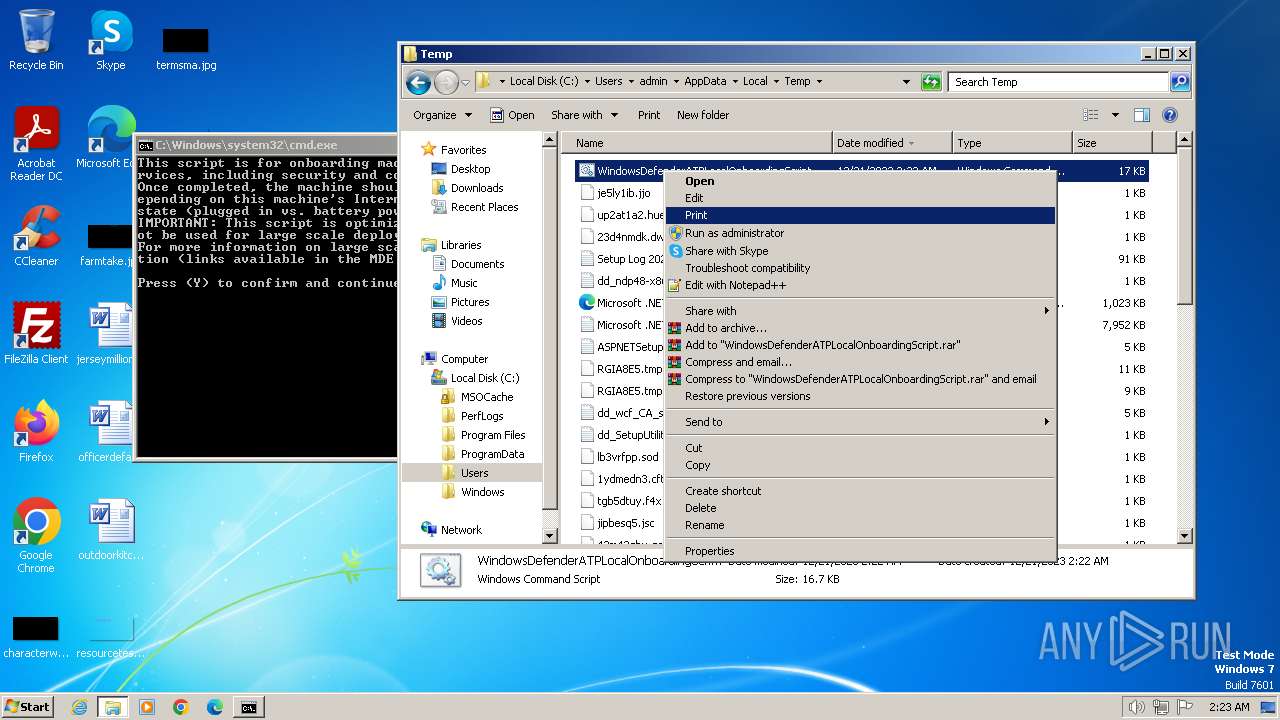Open Windows Media Player in taskbar
Image resolution: width=1280 pixels, height=720 pixels.
click(x=147, y=707)
